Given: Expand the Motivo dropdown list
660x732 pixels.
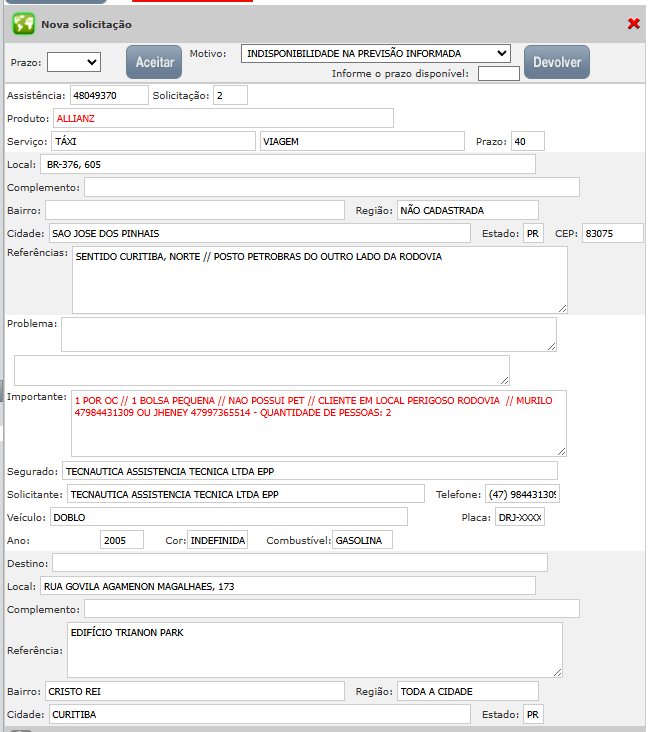Looking at the screenshot, I should 376,54.
